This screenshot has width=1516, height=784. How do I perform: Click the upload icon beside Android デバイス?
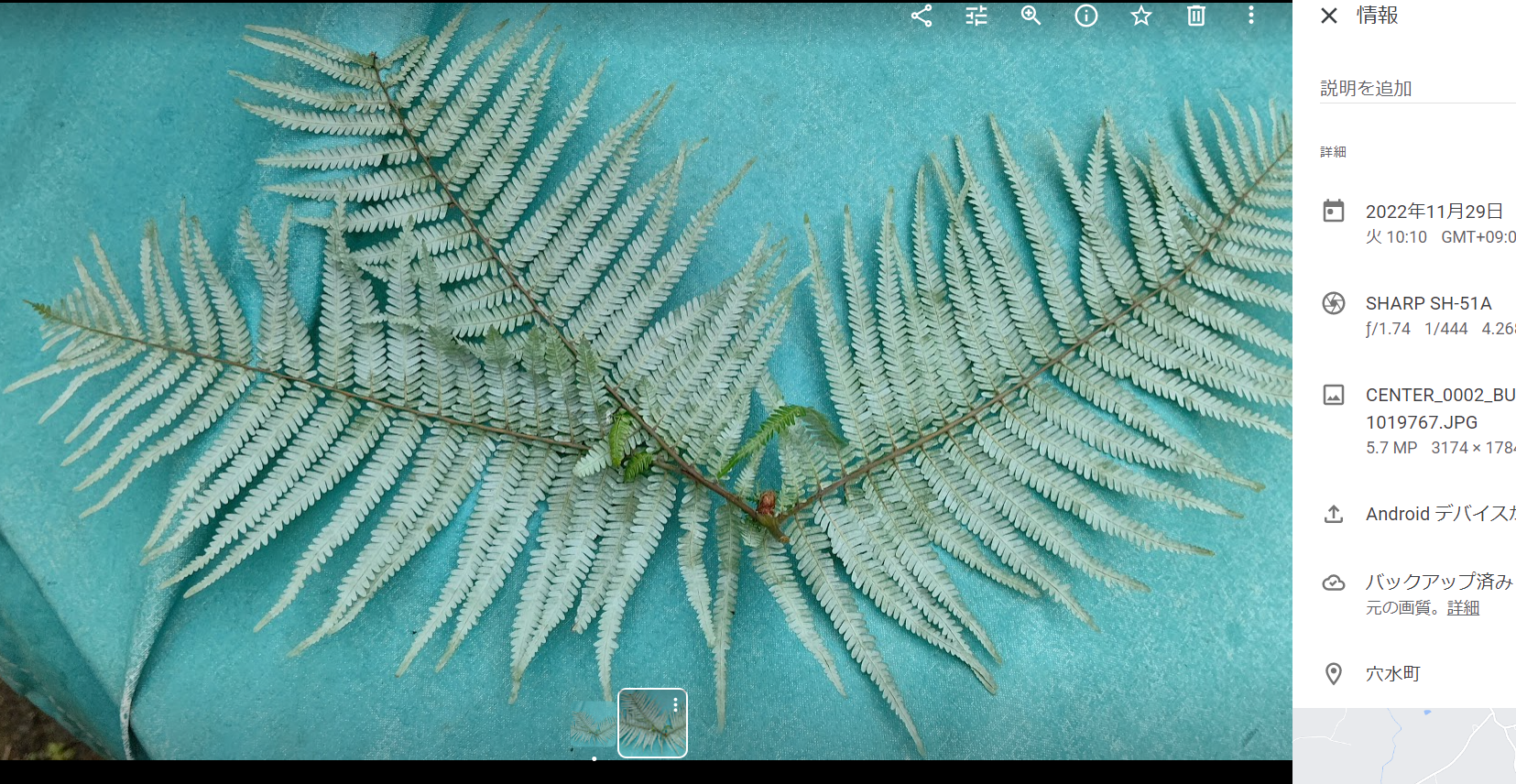click(x=1334, y=514)
